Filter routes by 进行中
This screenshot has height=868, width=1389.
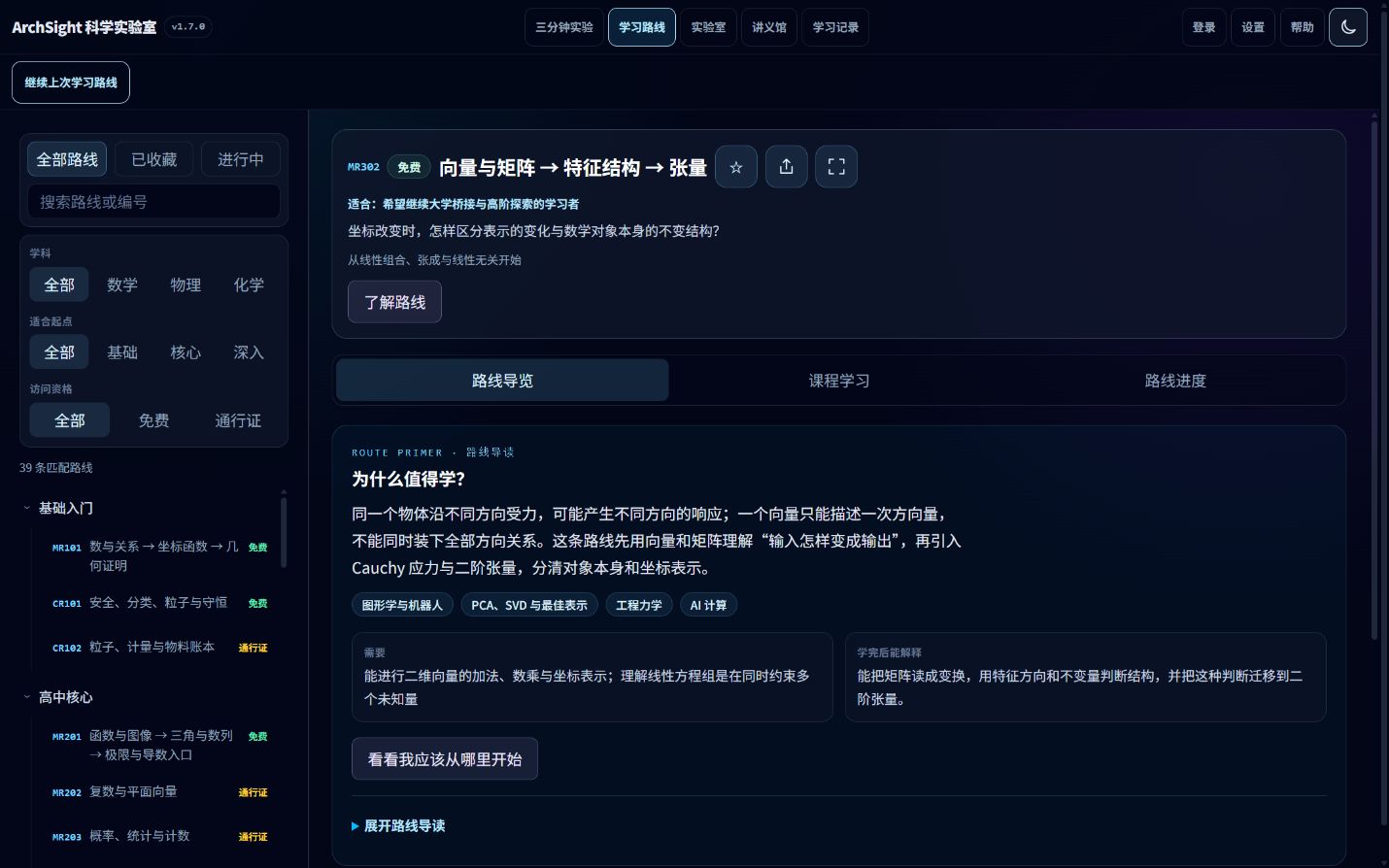[x=241, y=159]
